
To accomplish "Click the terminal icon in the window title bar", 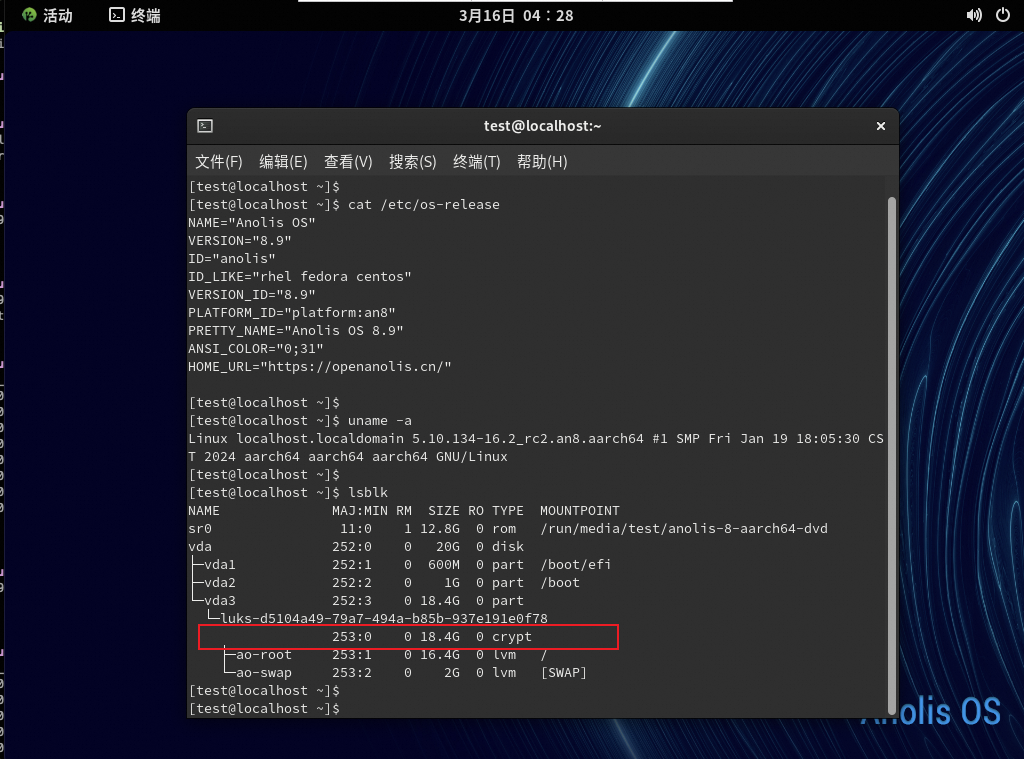I will click(204, 126).
